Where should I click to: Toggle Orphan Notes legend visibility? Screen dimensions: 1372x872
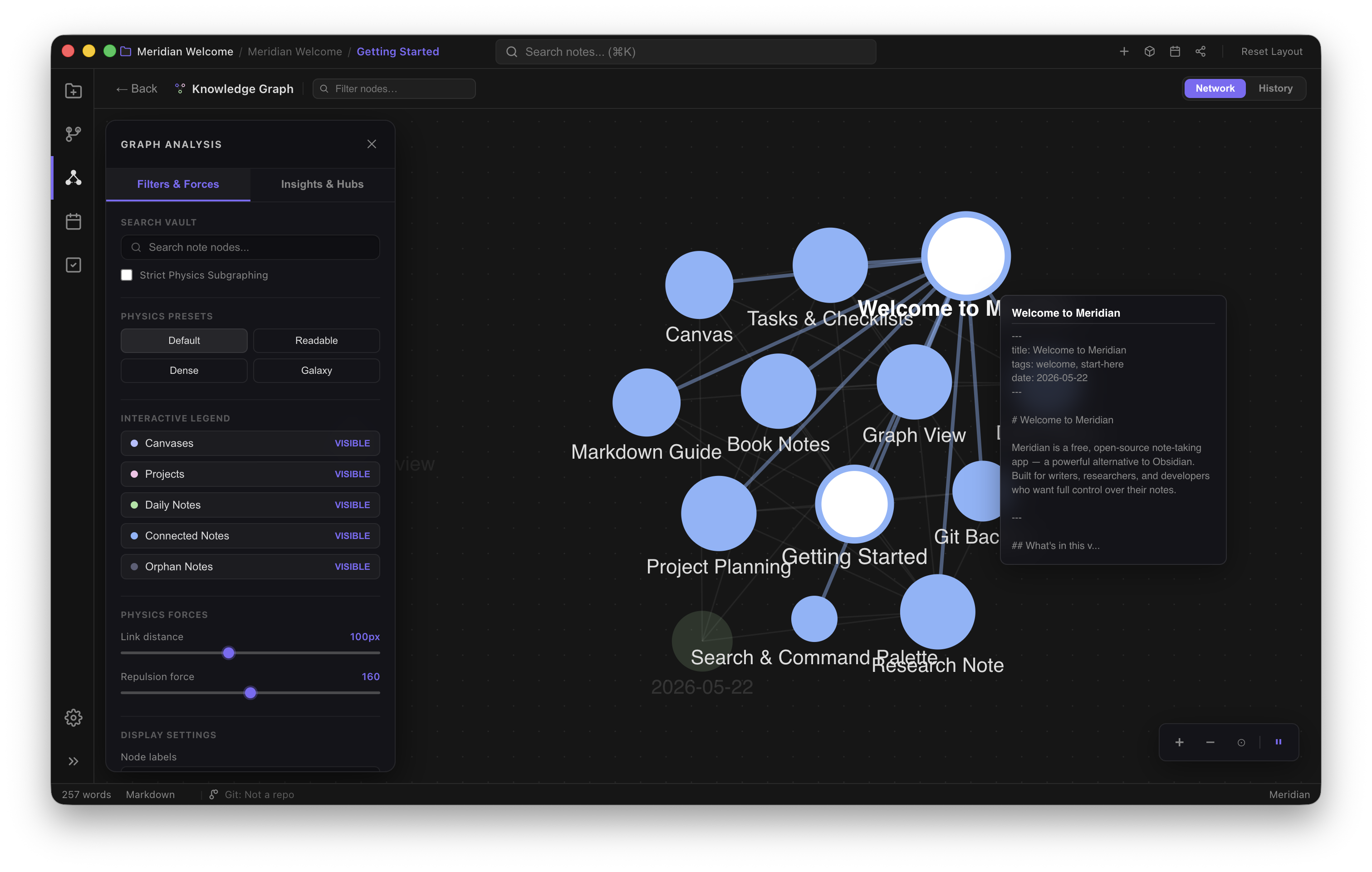click(250, 567)
